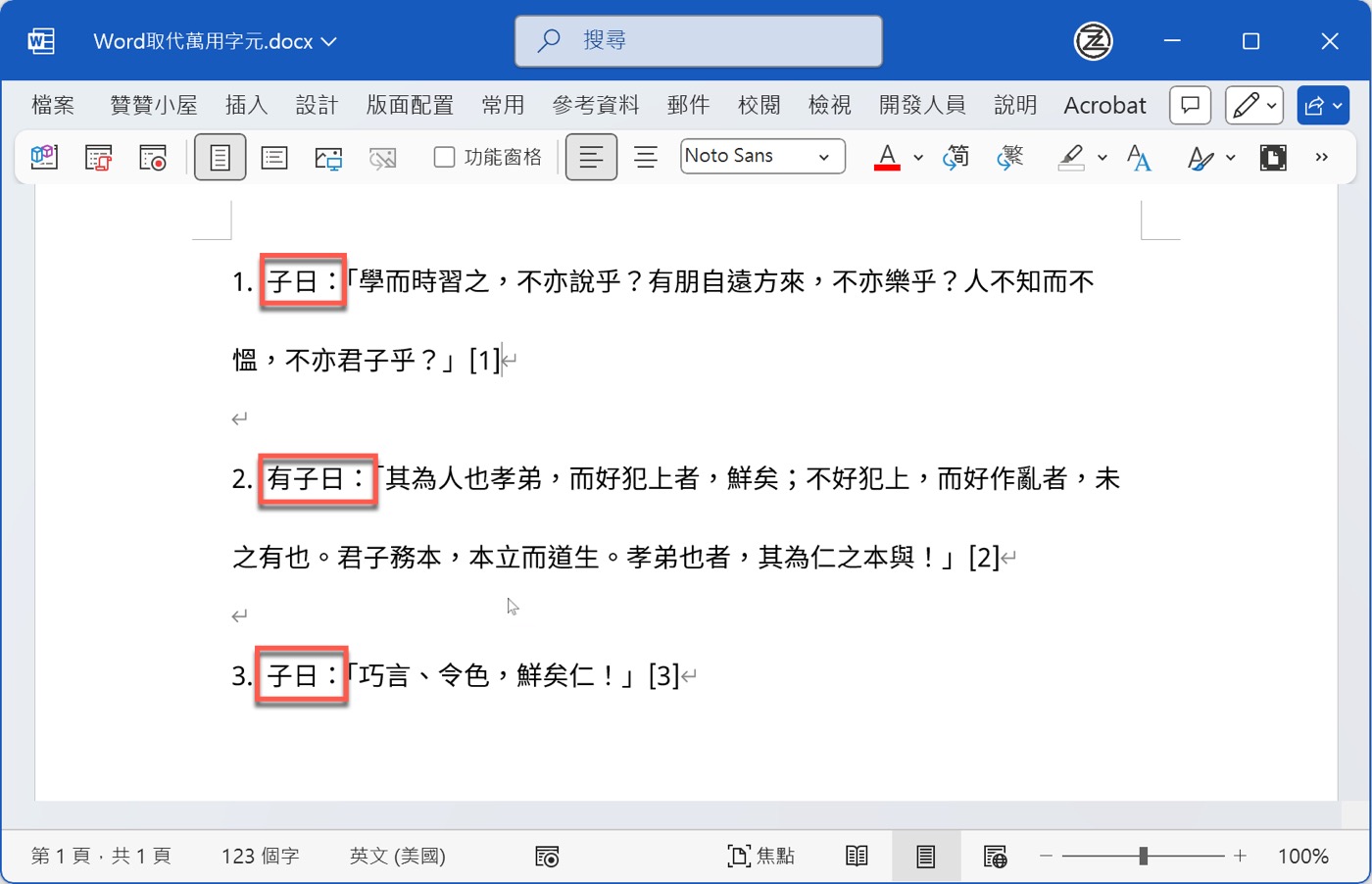Viewport: 1372px width, 884px height.
Task: Select the web layout view in toolbar
Action: click(274, 157)
